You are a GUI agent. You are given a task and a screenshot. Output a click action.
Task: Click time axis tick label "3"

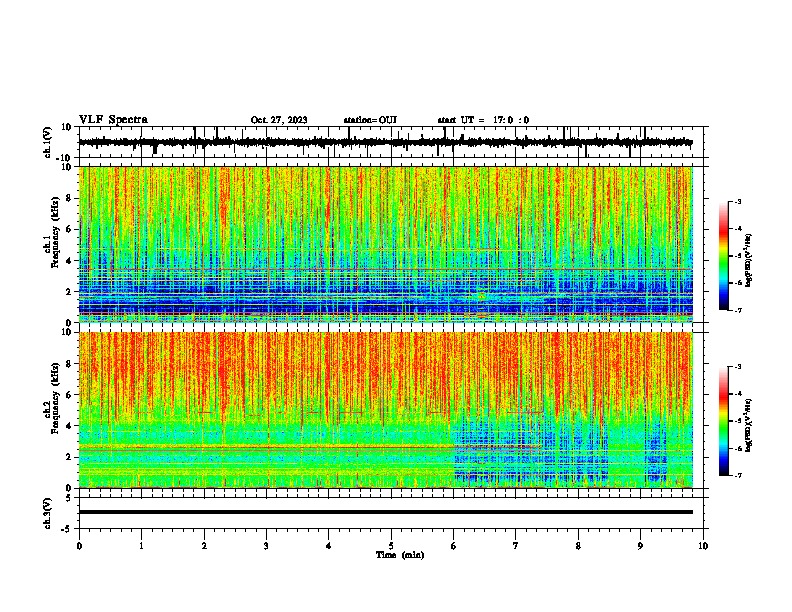[x=267, y=546]
